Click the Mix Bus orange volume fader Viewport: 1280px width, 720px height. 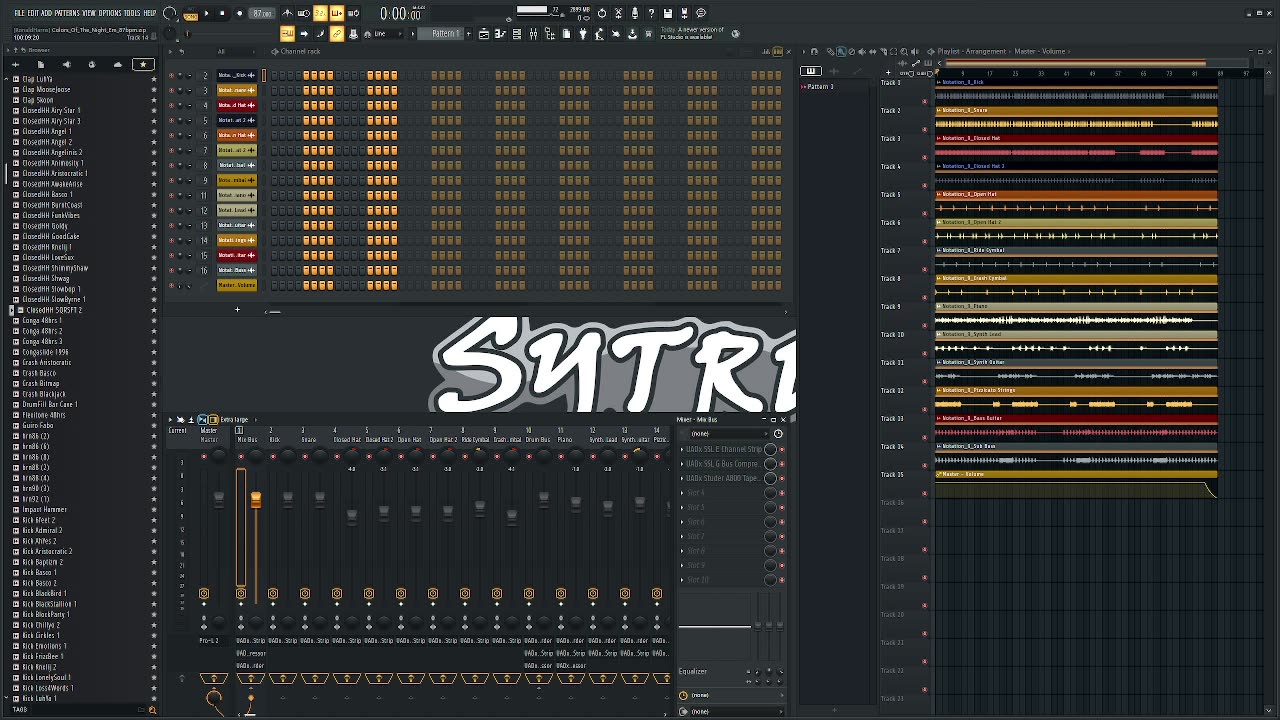[x=256, y=500]
